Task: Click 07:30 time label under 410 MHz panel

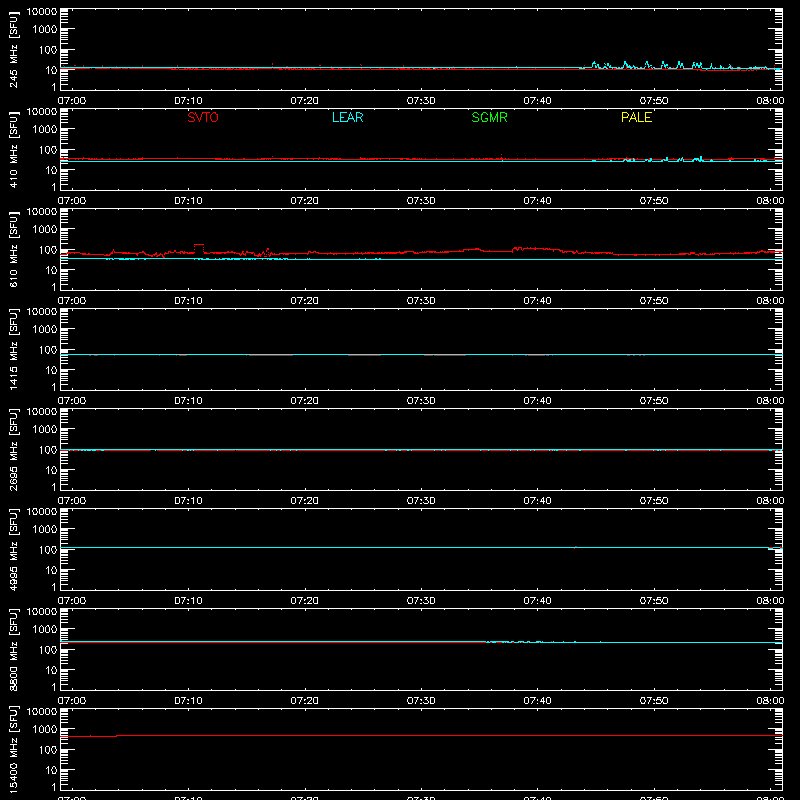Action: (x=421, y=201)
